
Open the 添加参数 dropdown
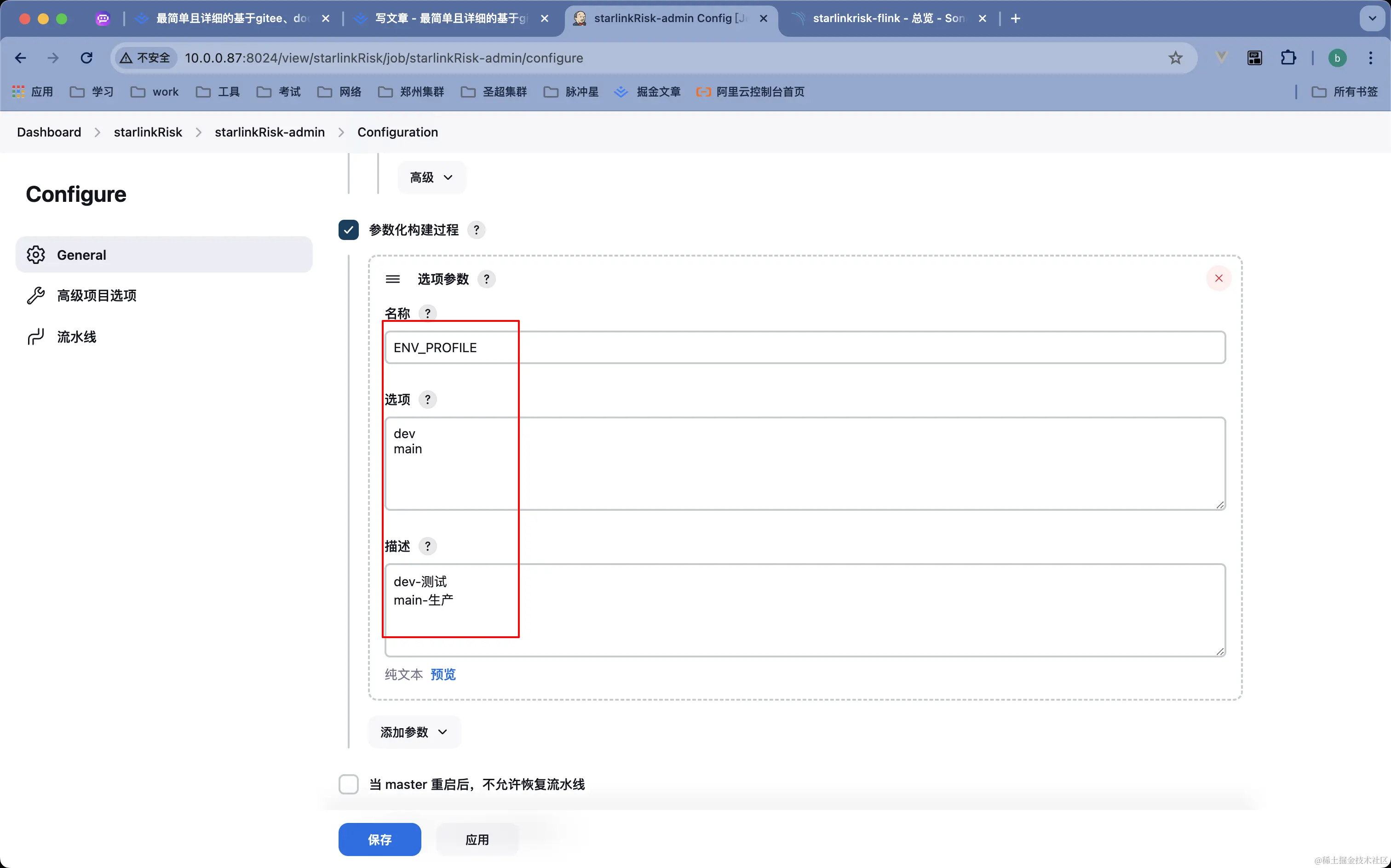point(414,732)
